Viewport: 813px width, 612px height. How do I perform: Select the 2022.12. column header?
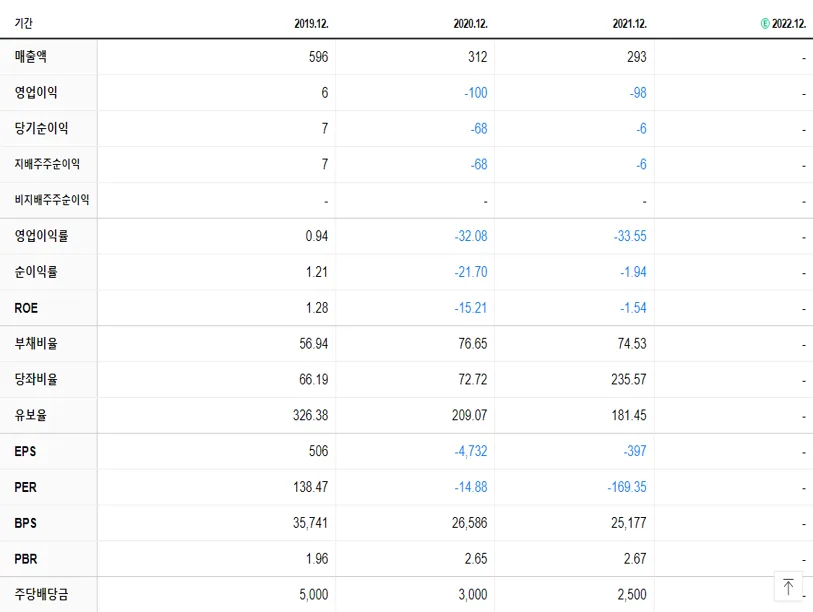click(x=789, y=24)
